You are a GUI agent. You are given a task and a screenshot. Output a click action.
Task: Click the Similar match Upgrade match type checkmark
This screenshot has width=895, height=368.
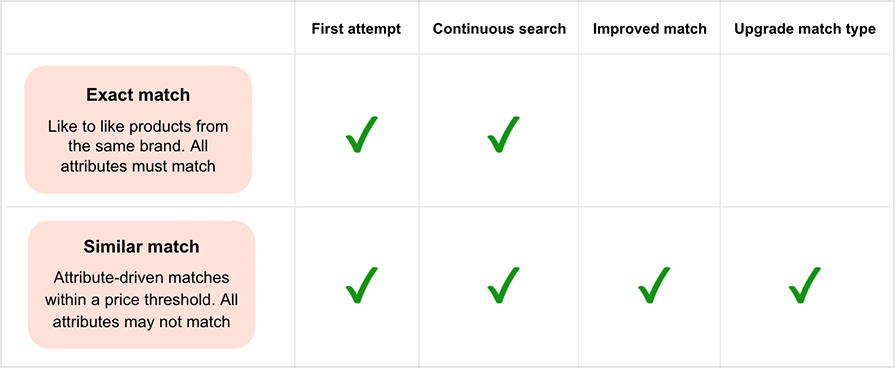click(x=804, y=285)
